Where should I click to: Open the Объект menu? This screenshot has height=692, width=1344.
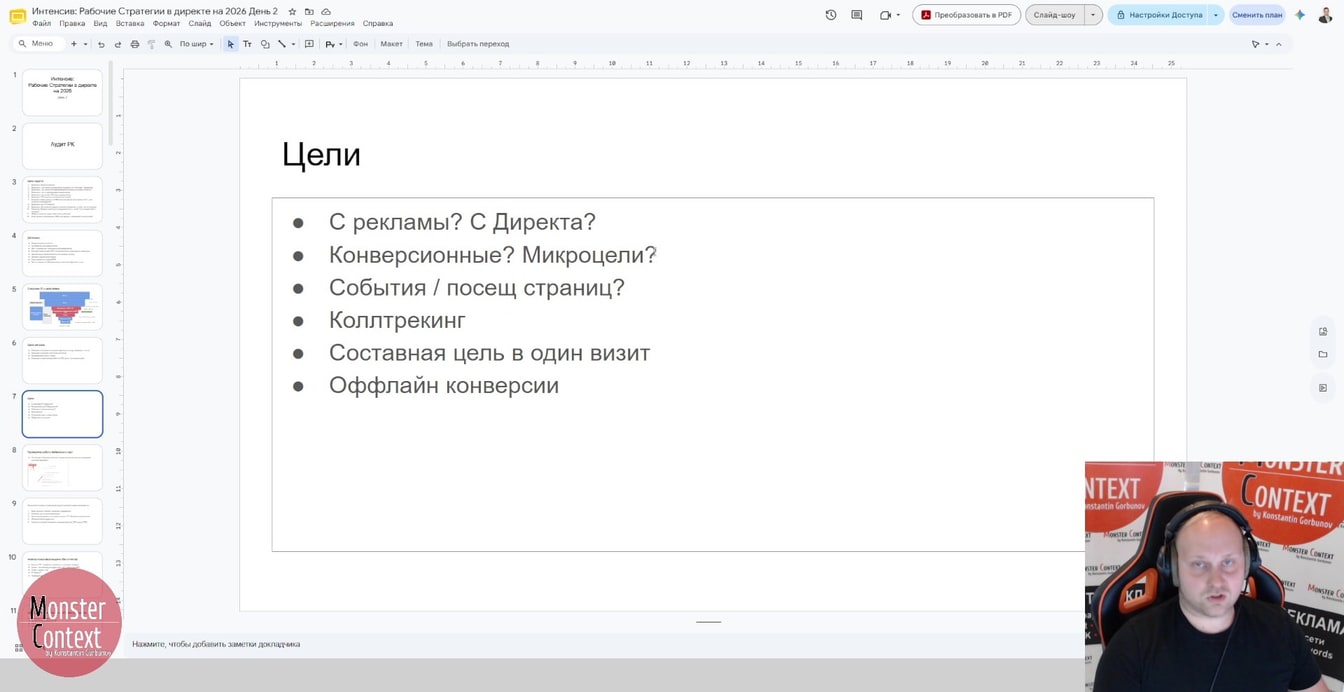[232, 23]
